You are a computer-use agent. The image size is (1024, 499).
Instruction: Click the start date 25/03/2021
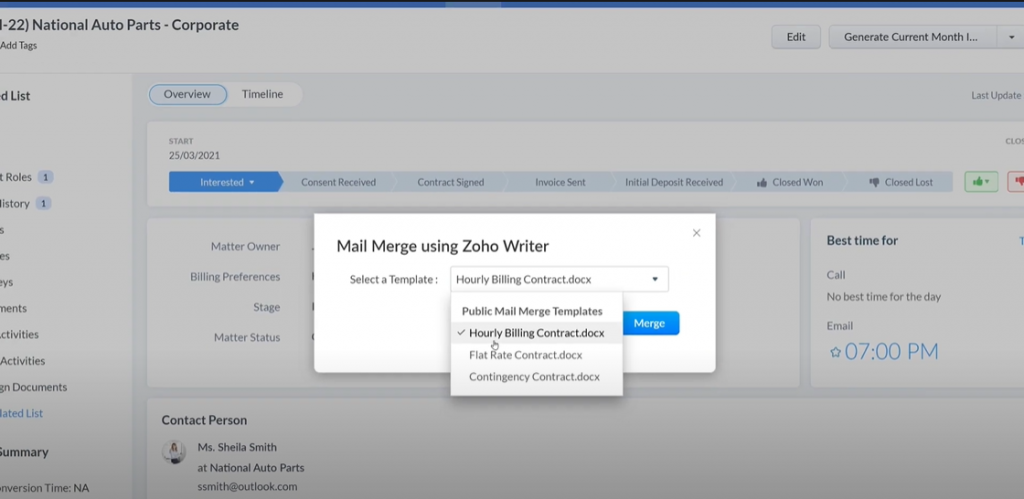pos(194,155)
